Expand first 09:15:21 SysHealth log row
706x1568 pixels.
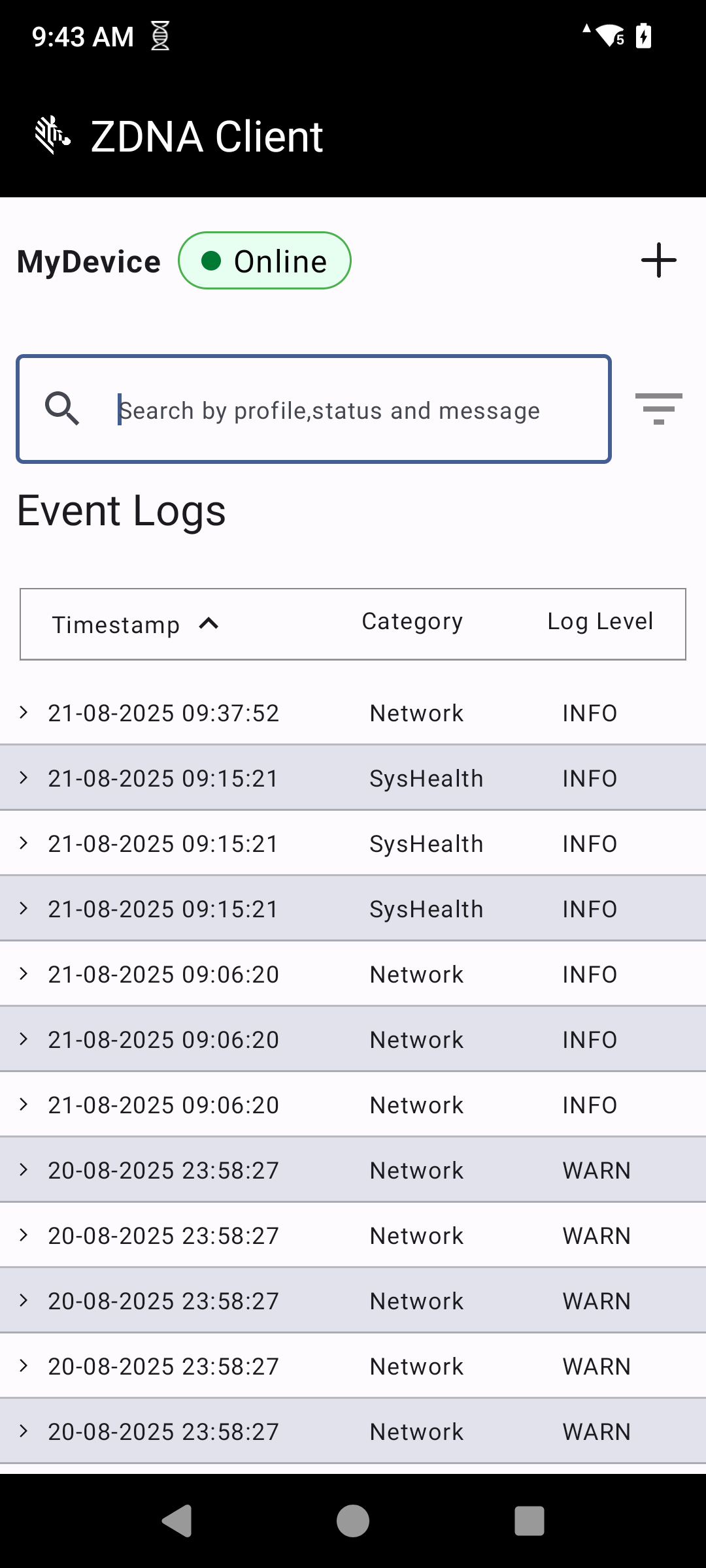[x=24, y=777]
